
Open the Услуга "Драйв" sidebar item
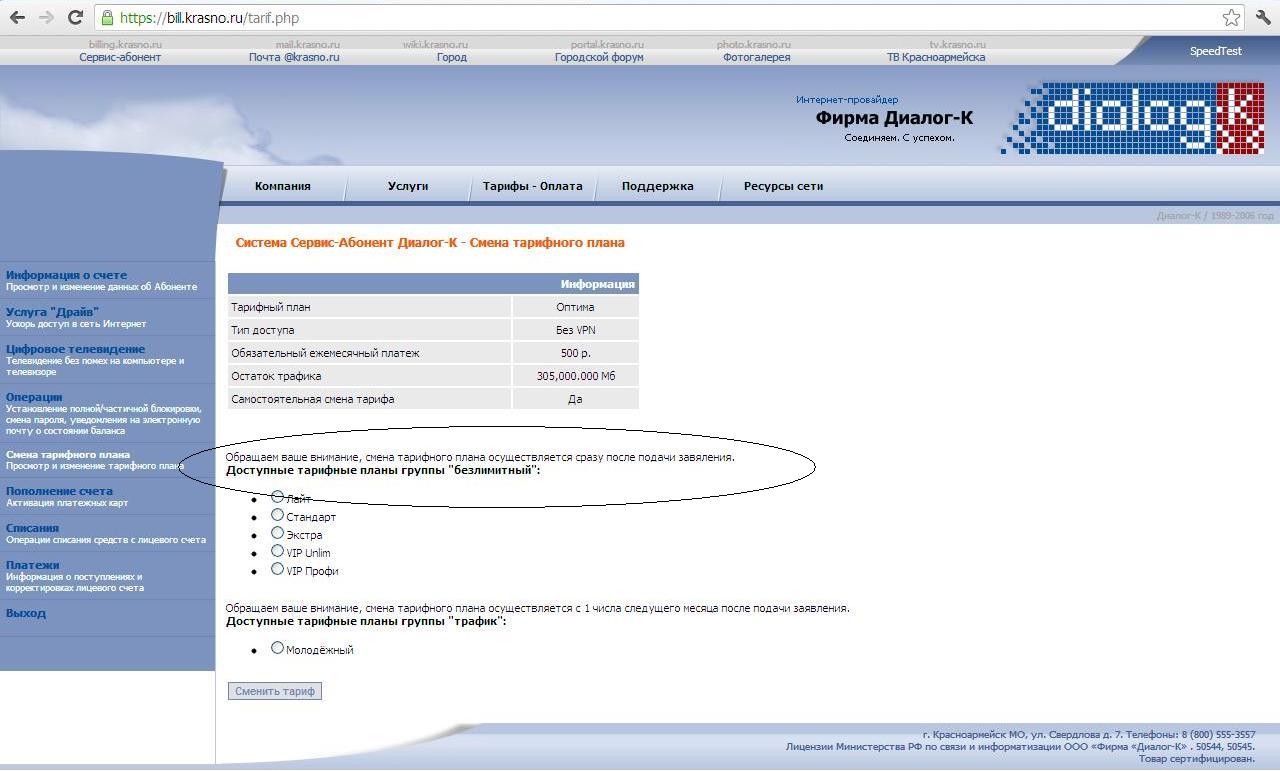click(x=52, y=312)
